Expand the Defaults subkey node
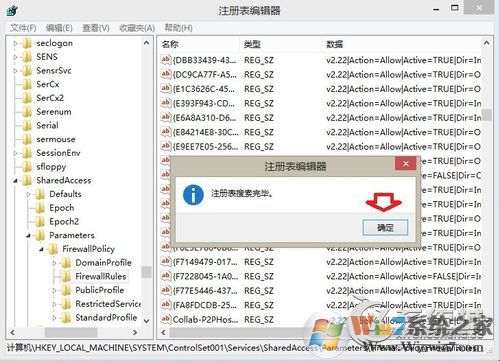 pyautogui.click(x=28, y=194)
